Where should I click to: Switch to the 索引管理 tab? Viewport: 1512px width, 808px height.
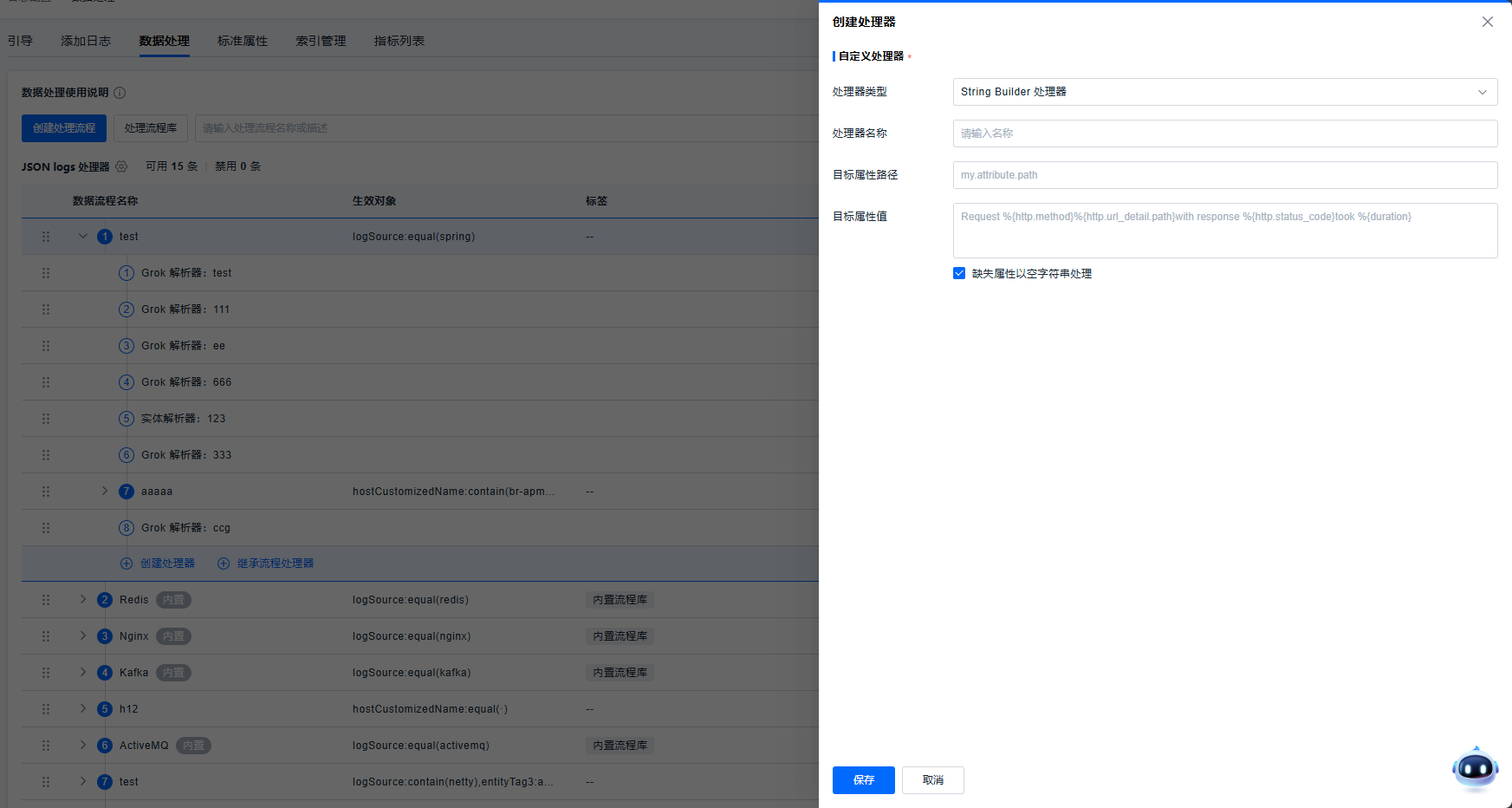click(321, 41)
